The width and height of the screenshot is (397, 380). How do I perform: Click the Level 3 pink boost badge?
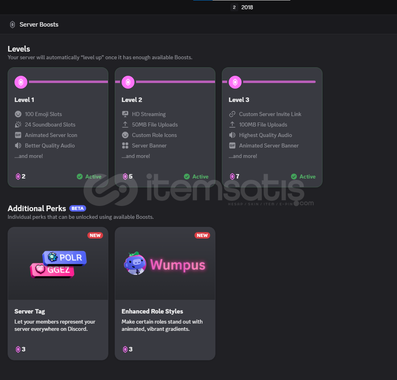pyautogui.click(x=235, y=82)
